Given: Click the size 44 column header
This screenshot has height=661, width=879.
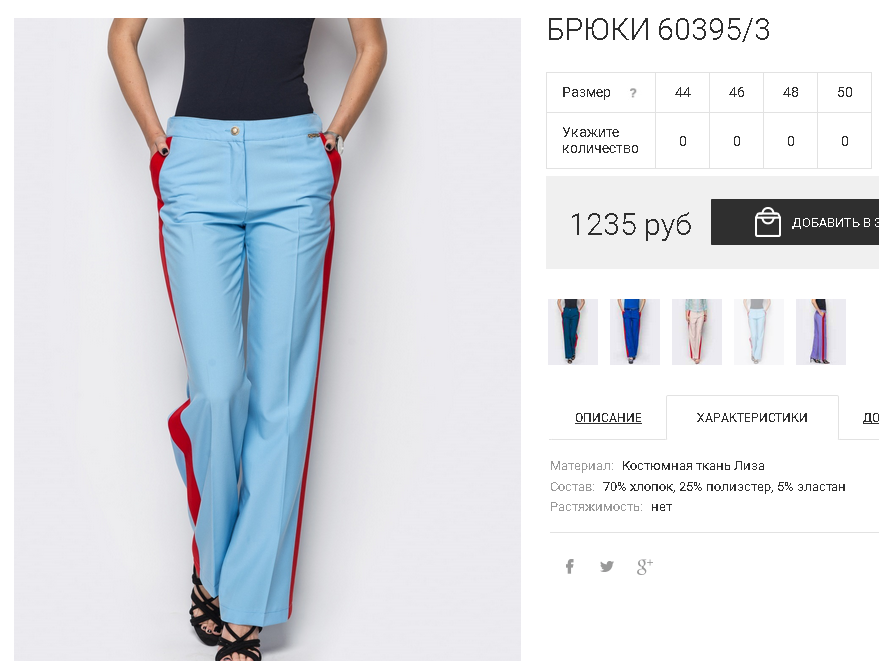Looking at the screenshot, I should click(x=682, y=93).
